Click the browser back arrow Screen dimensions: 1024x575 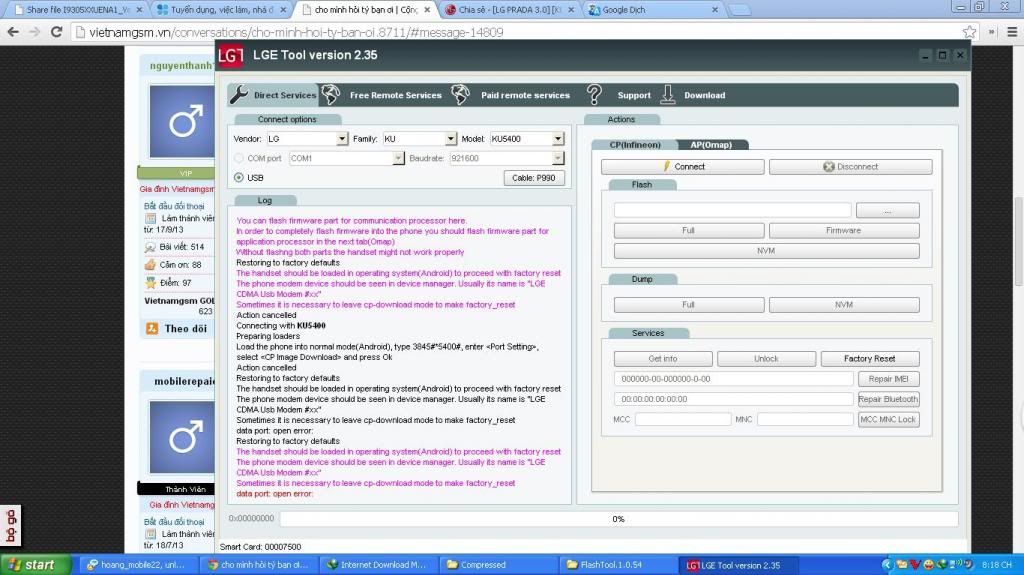pos(13,31)
